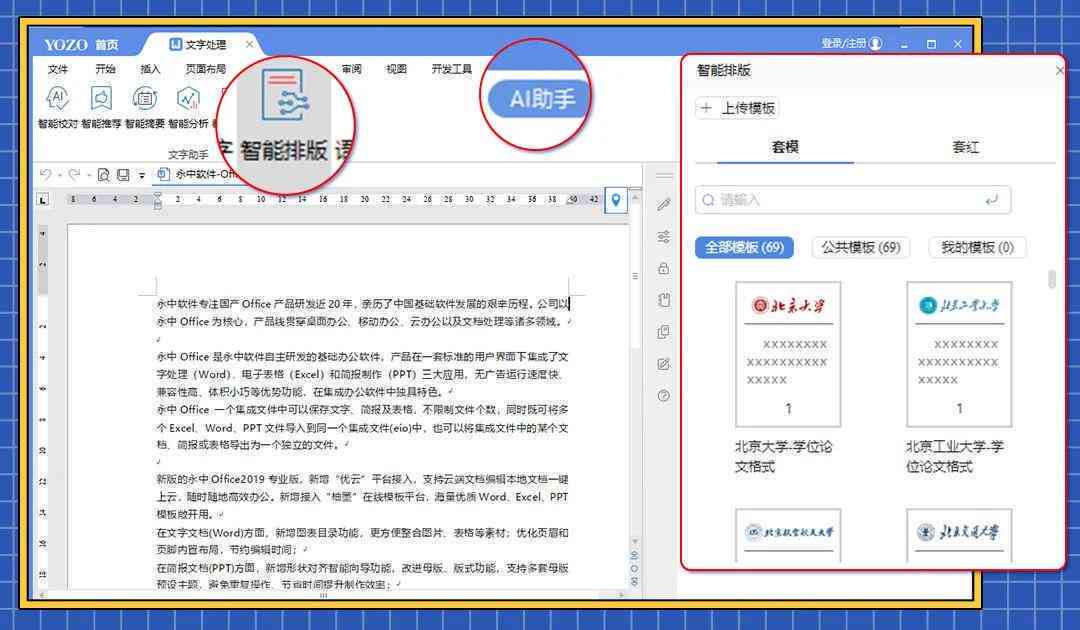
Task: Click the 请输入 template search field
Action: pyautogui.click(x=853, y=200)
